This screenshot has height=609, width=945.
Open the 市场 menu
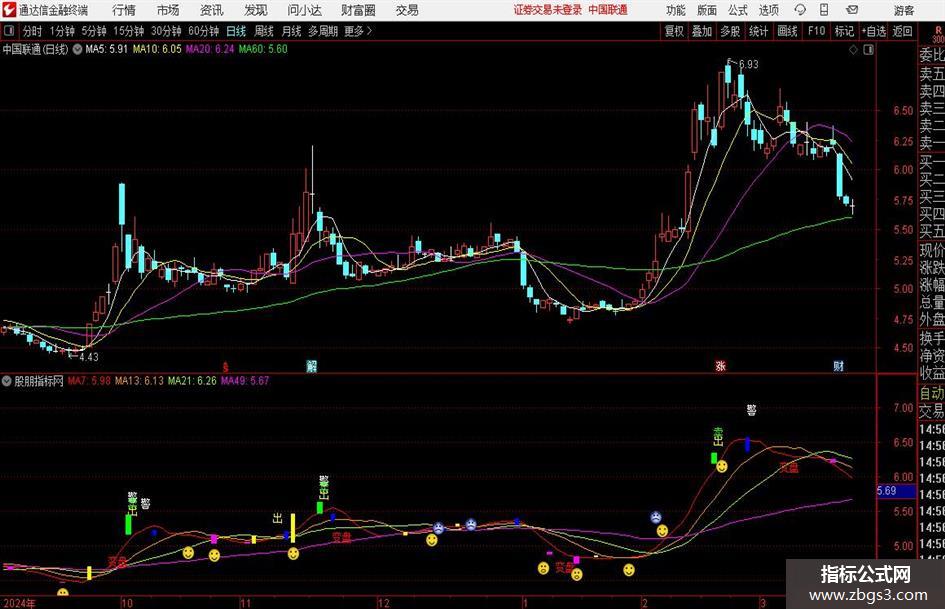[168, 10]
